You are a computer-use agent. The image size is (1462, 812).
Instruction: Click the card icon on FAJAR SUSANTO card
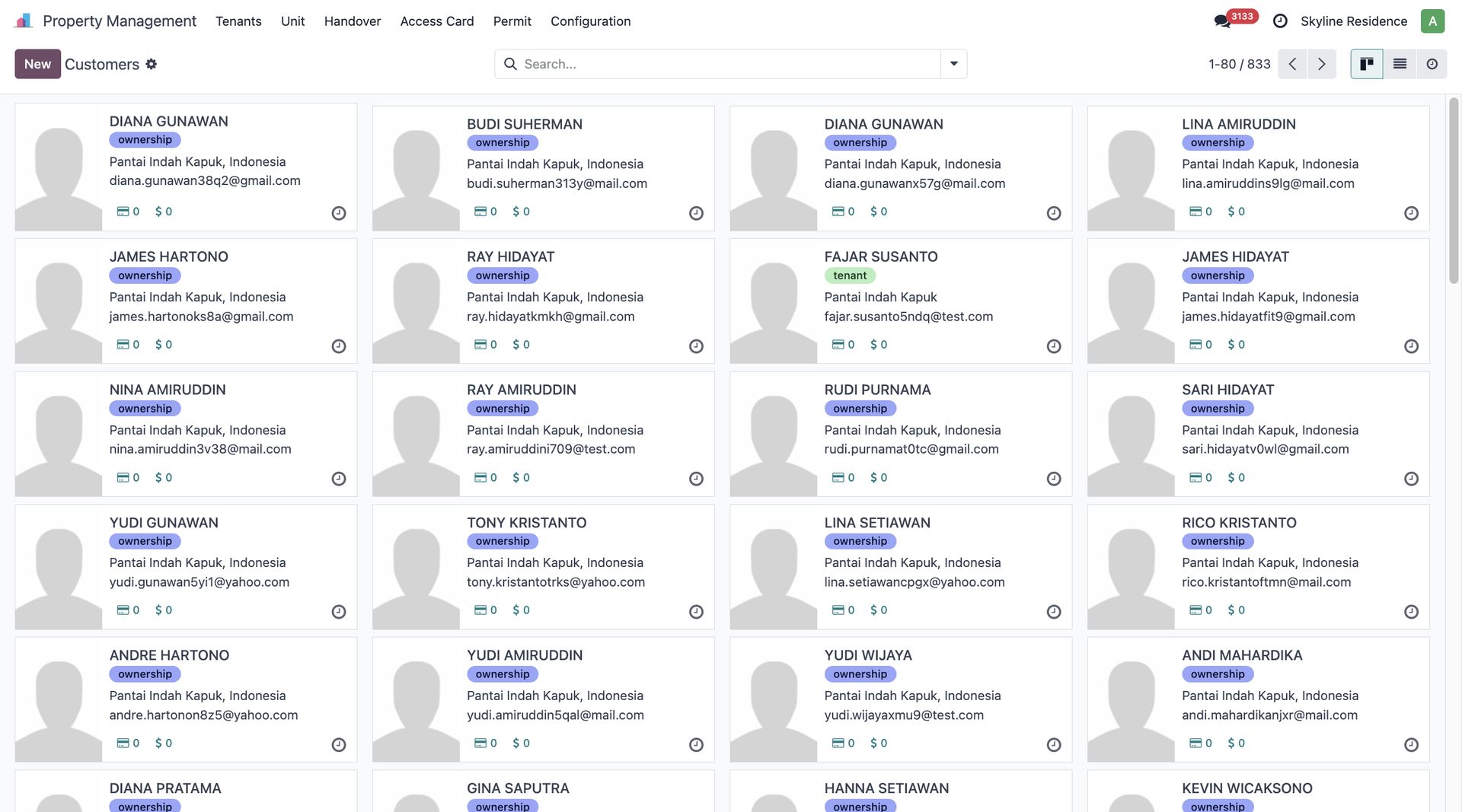[x=838, y=345]
